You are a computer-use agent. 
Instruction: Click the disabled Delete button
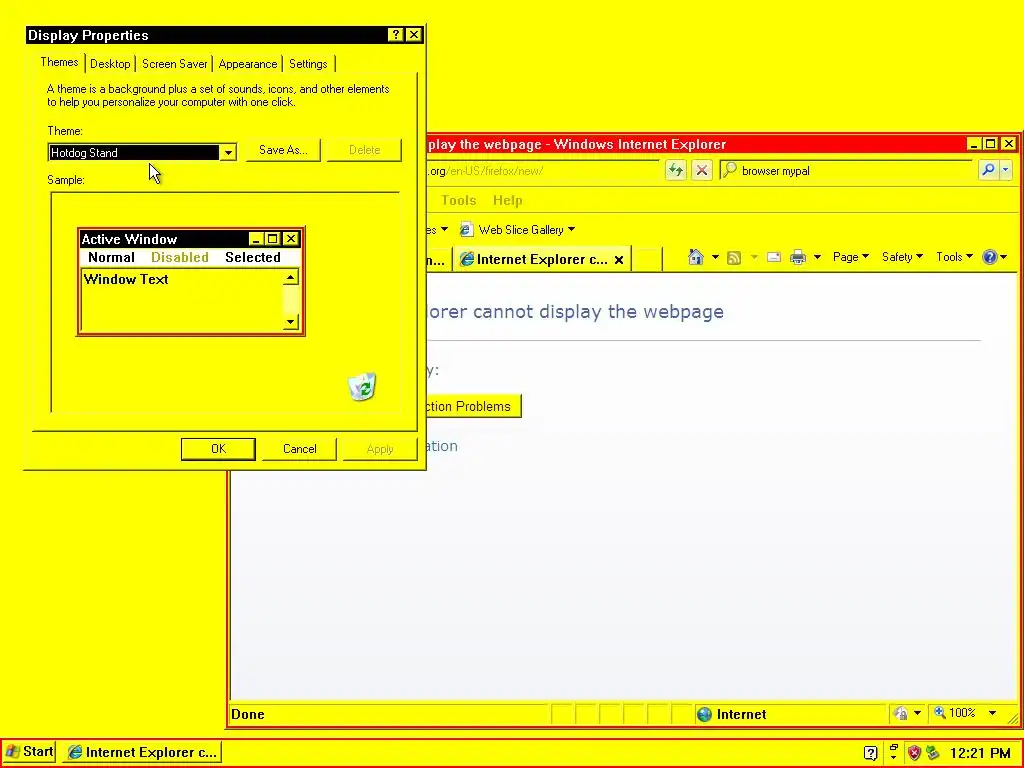click(x=364, y=150)
